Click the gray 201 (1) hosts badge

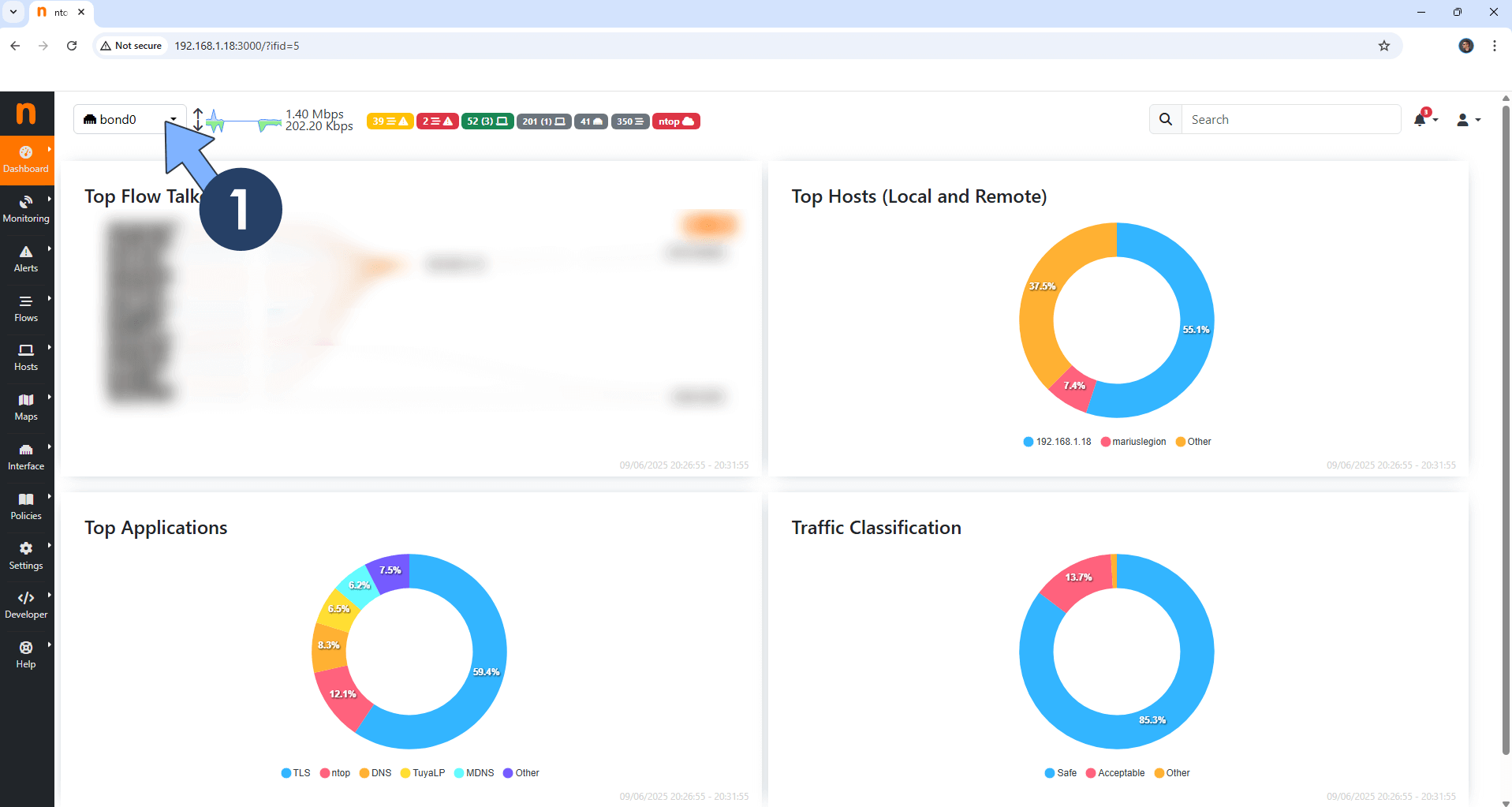click(543, 121)
